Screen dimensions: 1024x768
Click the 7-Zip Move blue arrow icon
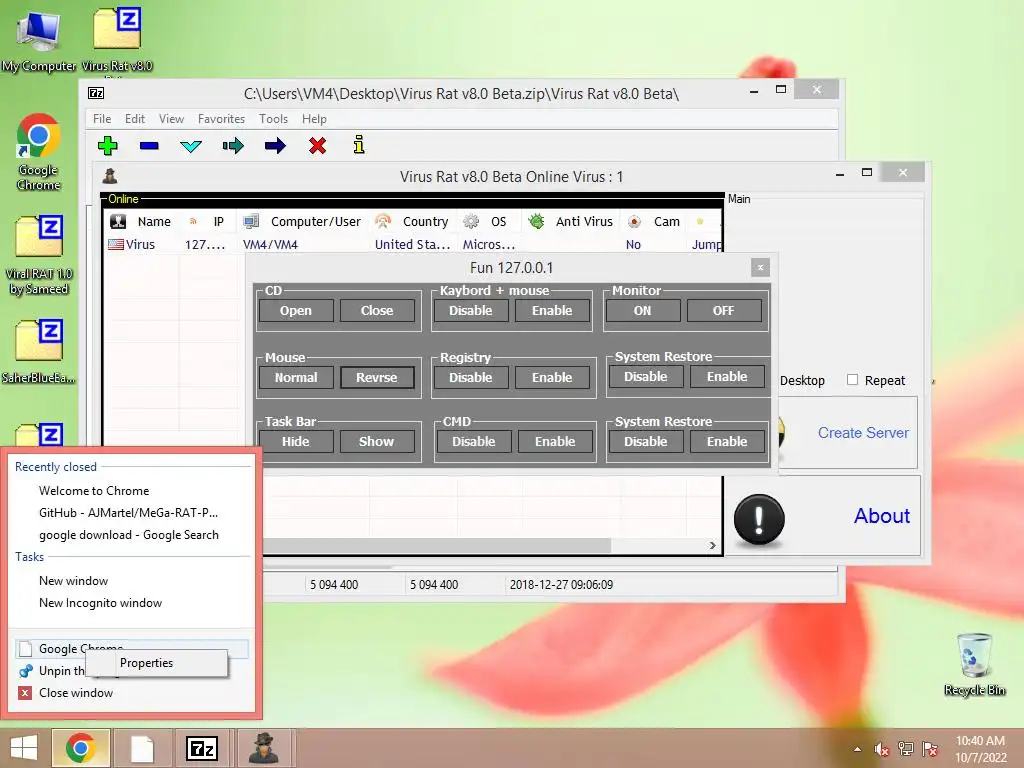click(x=275, y=145)
